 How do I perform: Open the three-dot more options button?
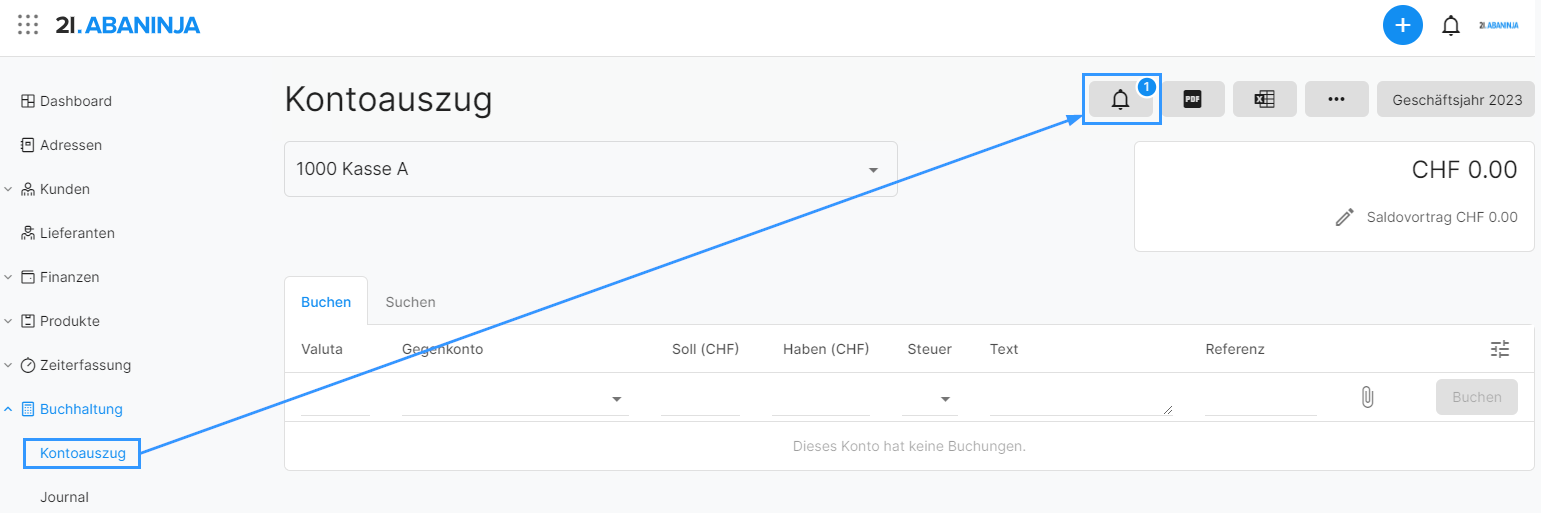(1337, 99)
